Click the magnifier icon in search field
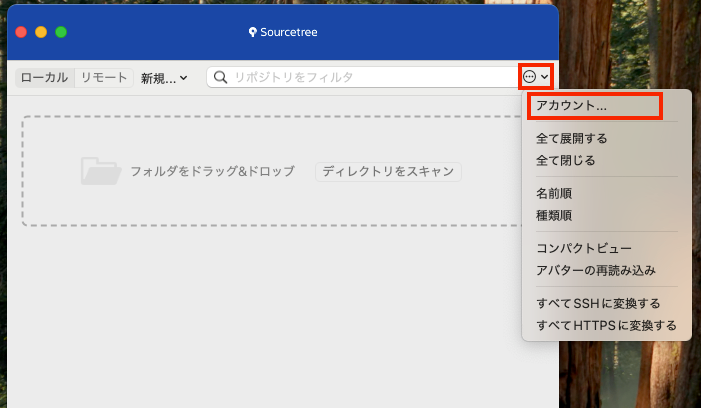 pos(220,77)
